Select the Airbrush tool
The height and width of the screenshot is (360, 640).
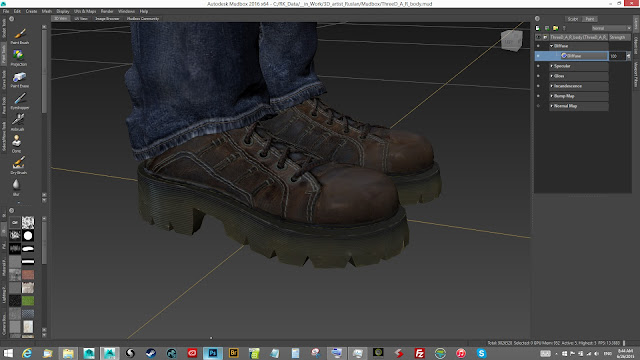tap(18, 123)
